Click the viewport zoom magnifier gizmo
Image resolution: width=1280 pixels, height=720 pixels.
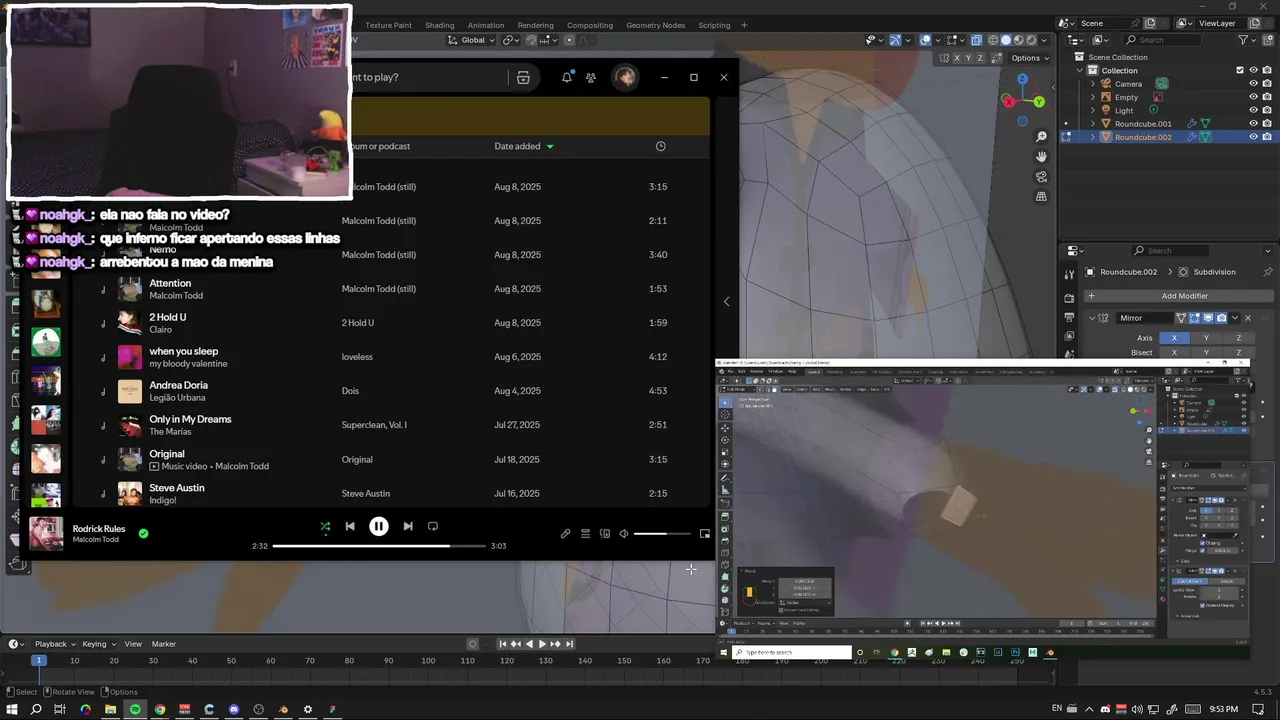tap(1041, 136)
